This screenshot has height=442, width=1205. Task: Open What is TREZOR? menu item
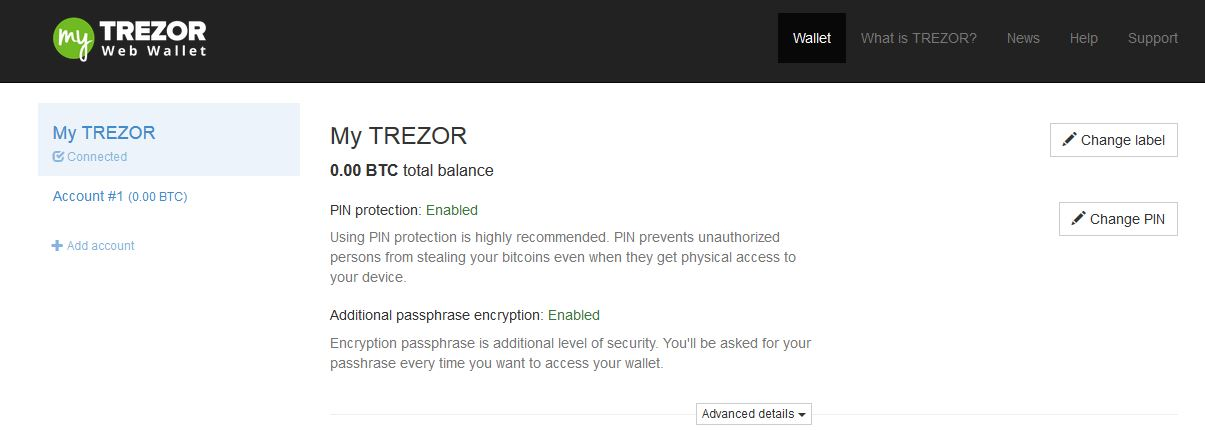(919, 38)
